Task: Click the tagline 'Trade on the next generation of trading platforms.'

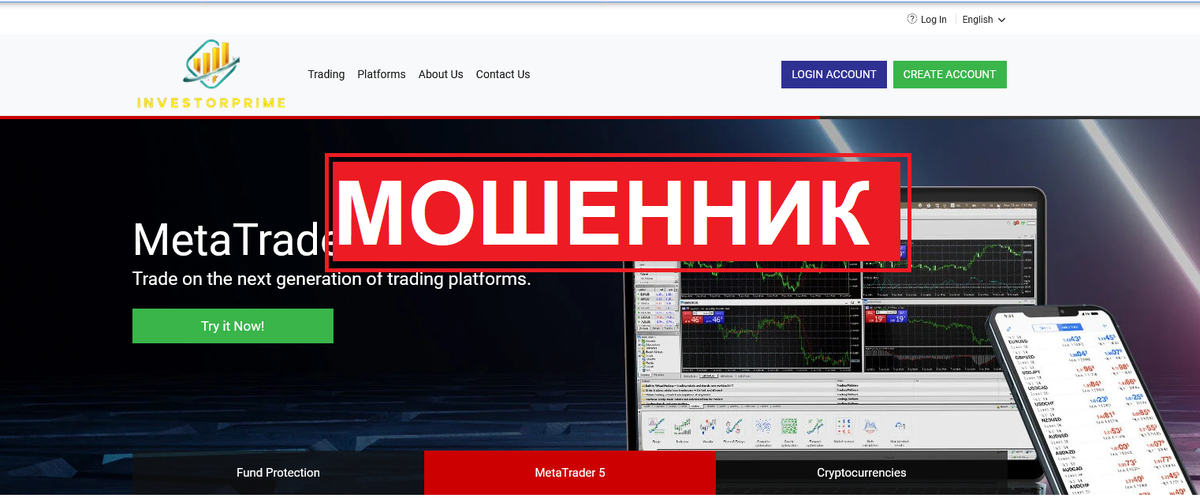Action: [x=332, y=279]
